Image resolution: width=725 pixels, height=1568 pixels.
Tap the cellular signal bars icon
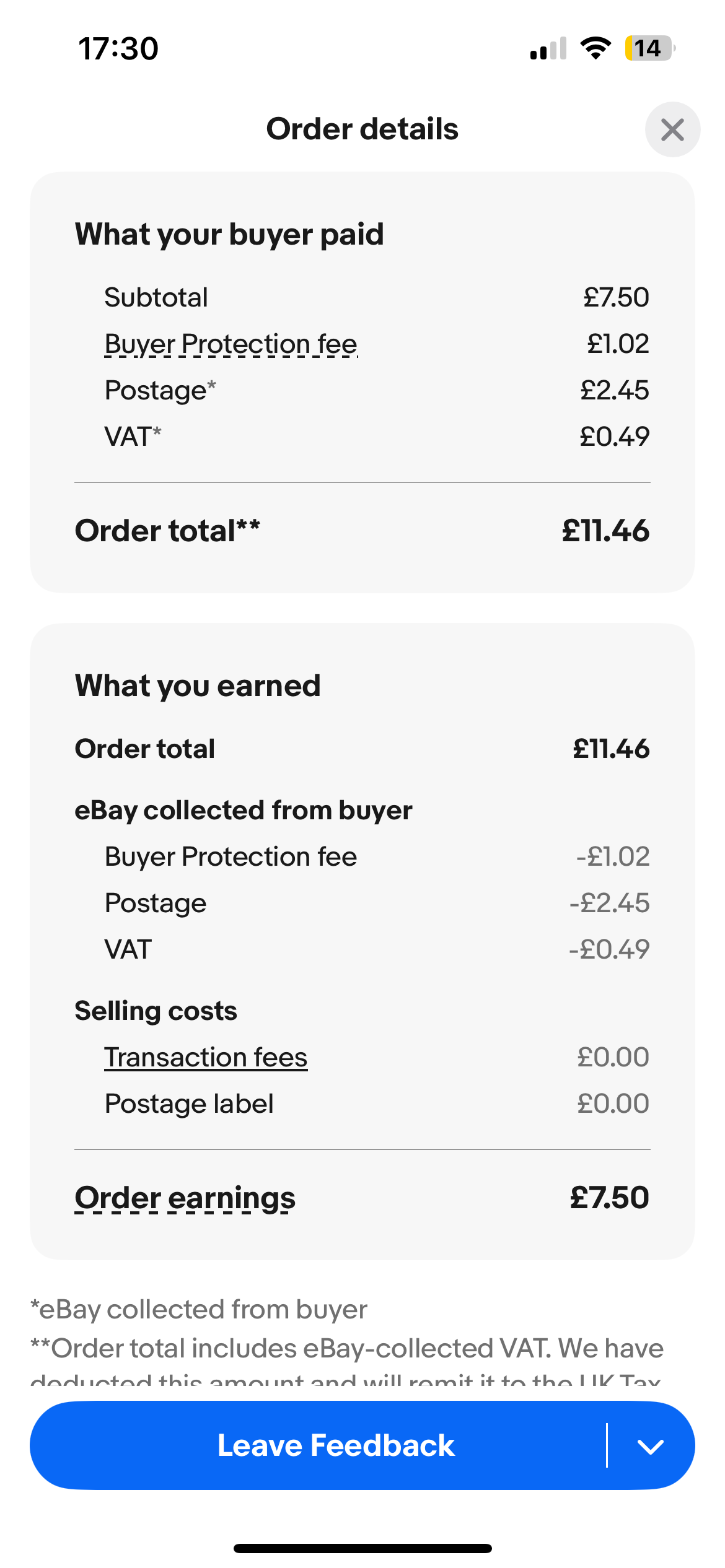click(x=548, y=48)
